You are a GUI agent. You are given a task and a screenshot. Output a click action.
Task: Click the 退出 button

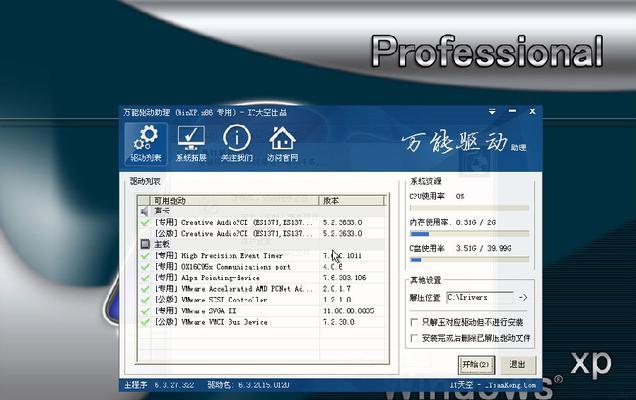click(x=518, y=365)
